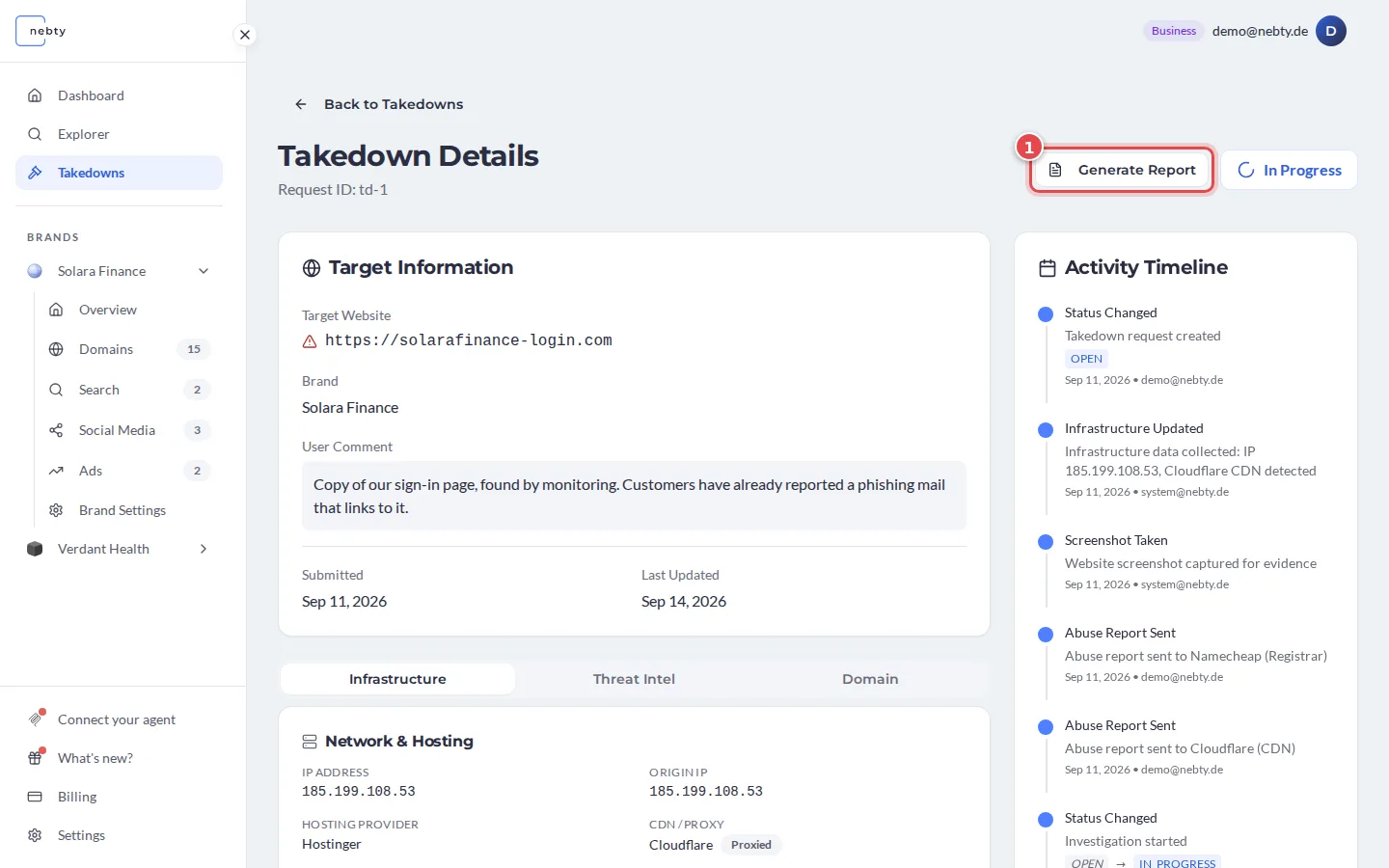Close the sidebar with the X button

[245, 35]
